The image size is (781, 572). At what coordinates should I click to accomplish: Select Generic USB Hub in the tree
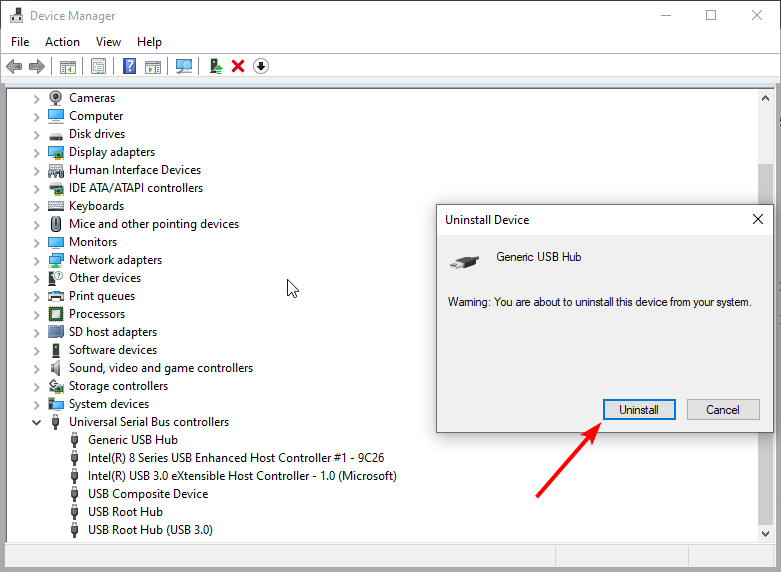coord(132,440)
